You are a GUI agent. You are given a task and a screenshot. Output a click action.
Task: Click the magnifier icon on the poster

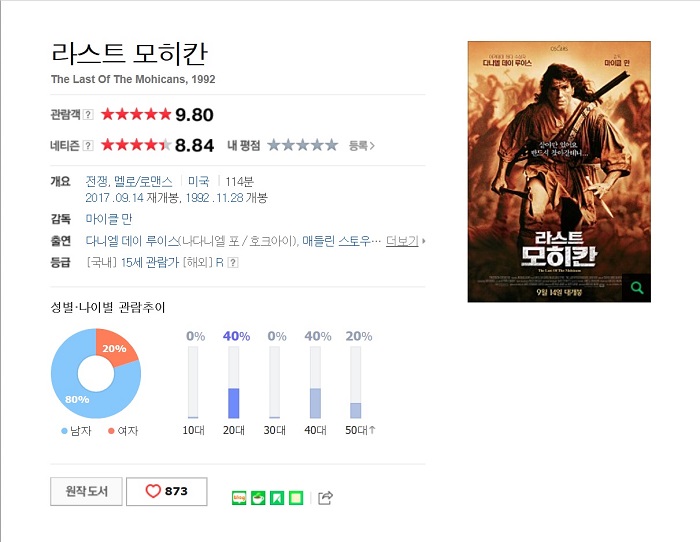pos(637,288)
